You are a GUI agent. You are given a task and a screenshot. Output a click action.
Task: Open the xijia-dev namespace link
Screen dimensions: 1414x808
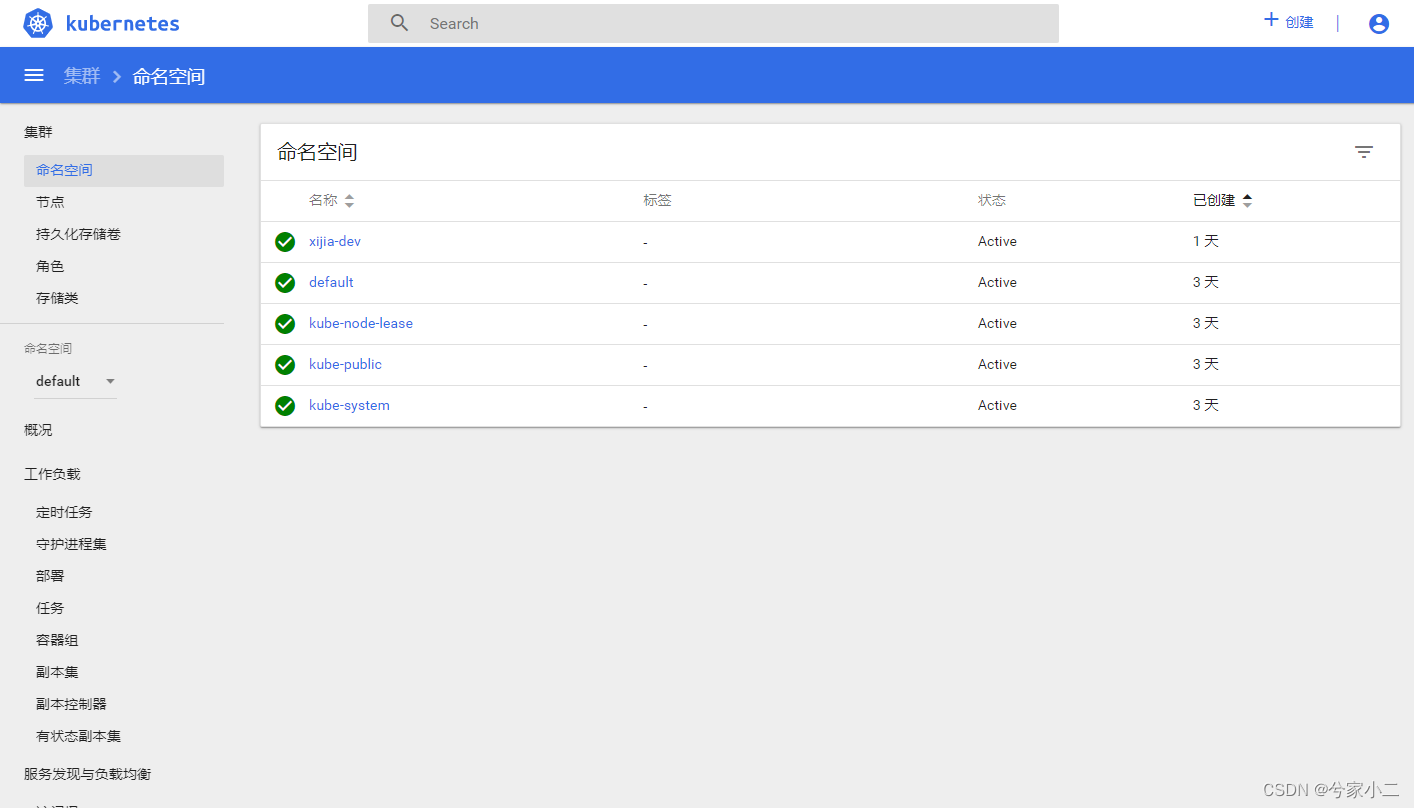[x=335, y=241]
